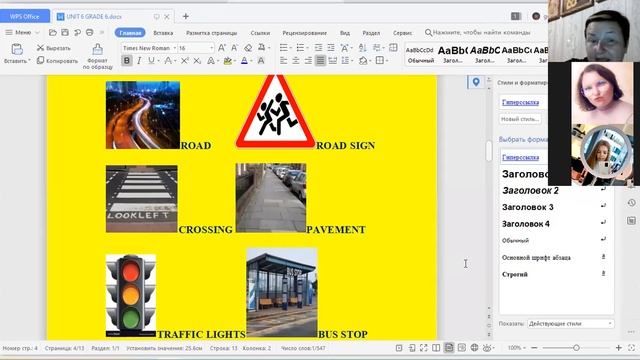The height and width of the screenshot is (360, 640).
Task: Open web layout globe icon in status bar
Action: tap(474, 348)
